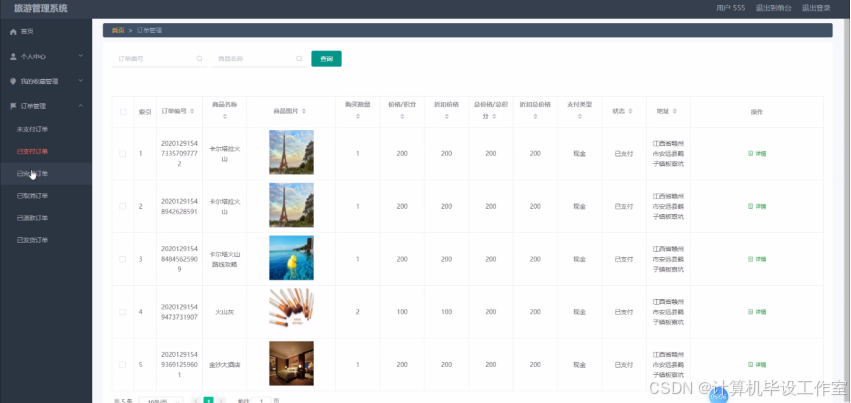Viewport: 851px width, 403px height.
Task: Select 未支付订单 in the sidebar
Action: click(x=33, y=130)
